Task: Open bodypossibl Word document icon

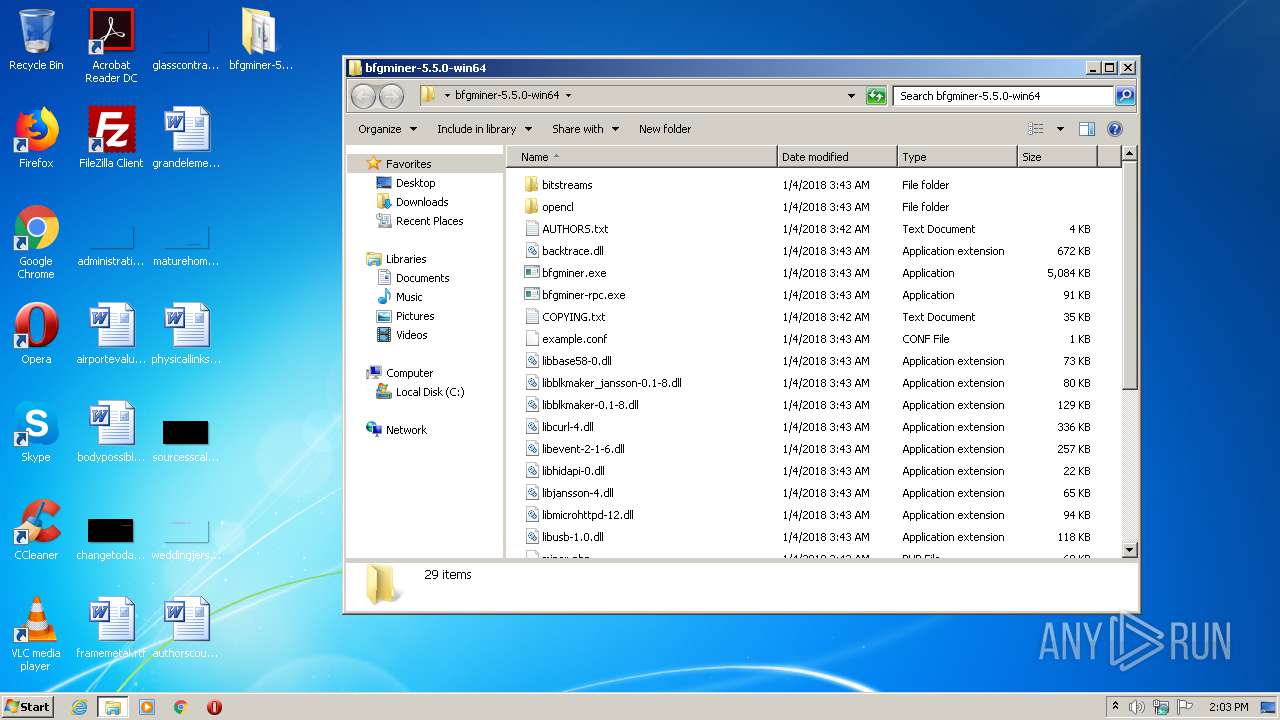Action: click(x=111, y=432)
